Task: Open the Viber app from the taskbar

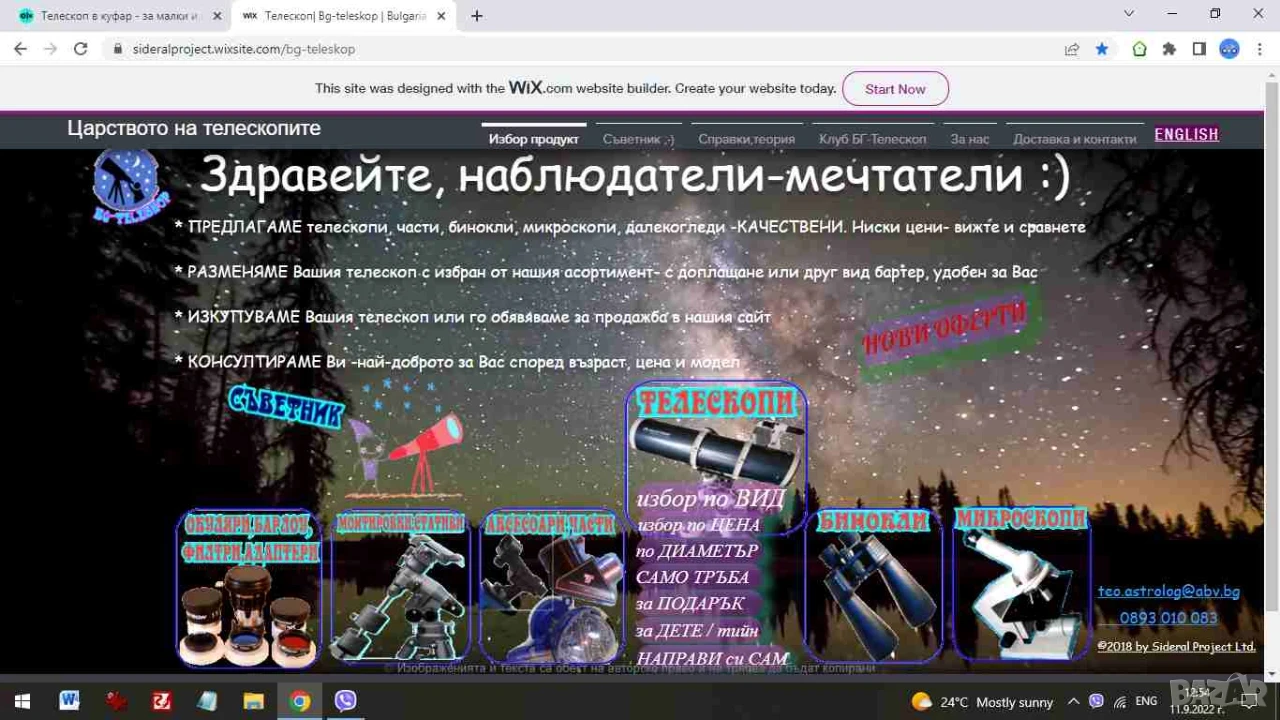Action: pyautogui.click(x=346, y=701)
